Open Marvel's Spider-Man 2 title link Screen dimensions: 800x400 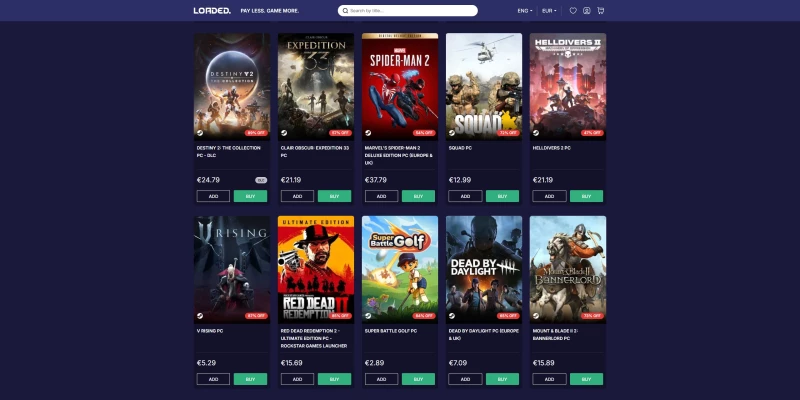point(398,155)
